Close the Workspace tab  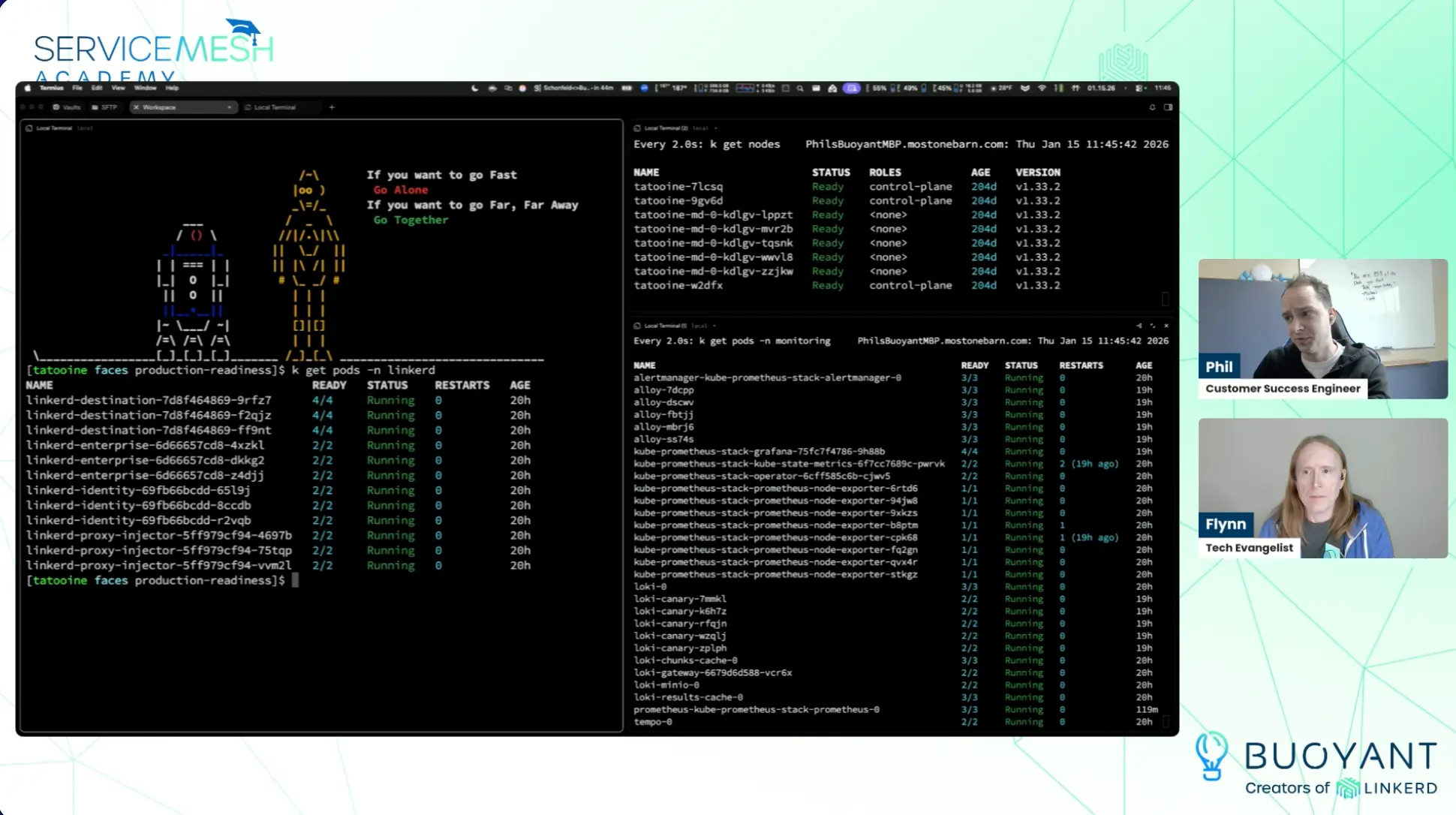[229, 107]
